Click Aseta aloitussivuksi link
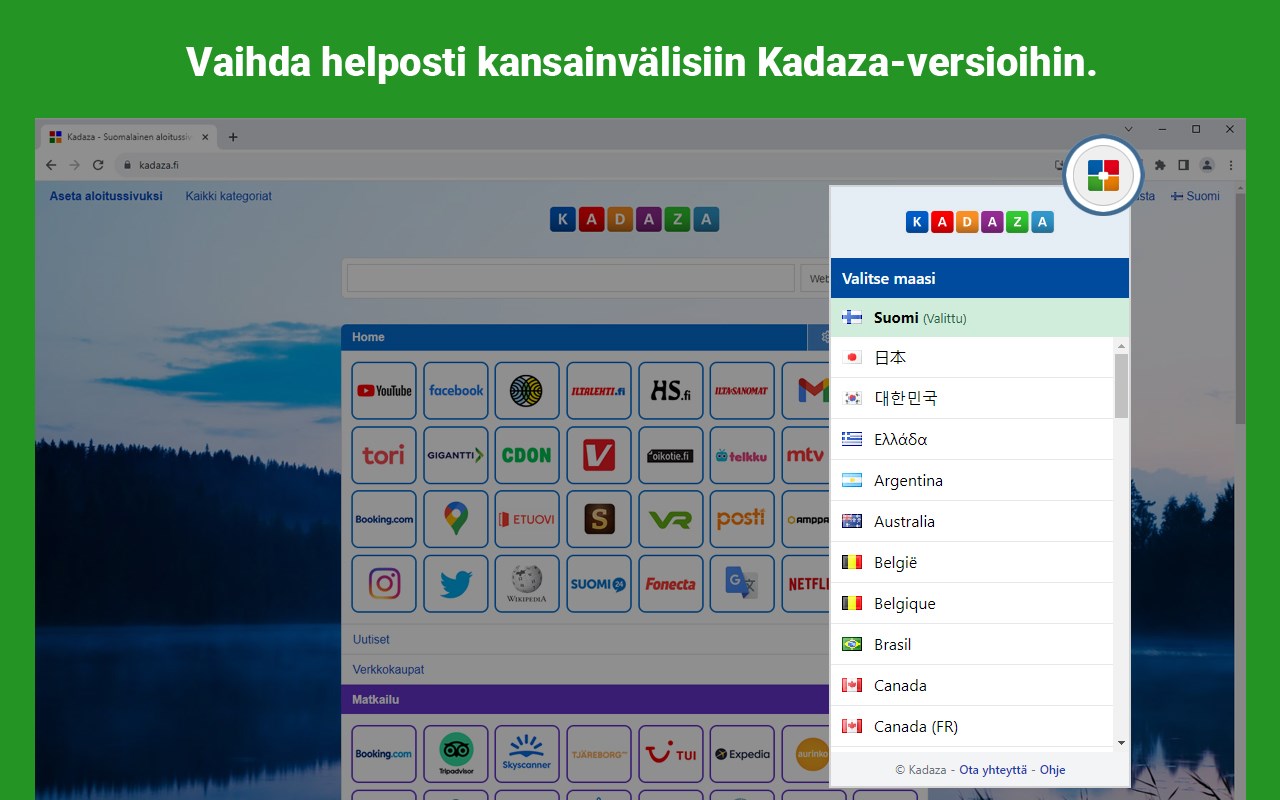Image resolution: width=1280 pixels, height=800 pixels. 106,196
